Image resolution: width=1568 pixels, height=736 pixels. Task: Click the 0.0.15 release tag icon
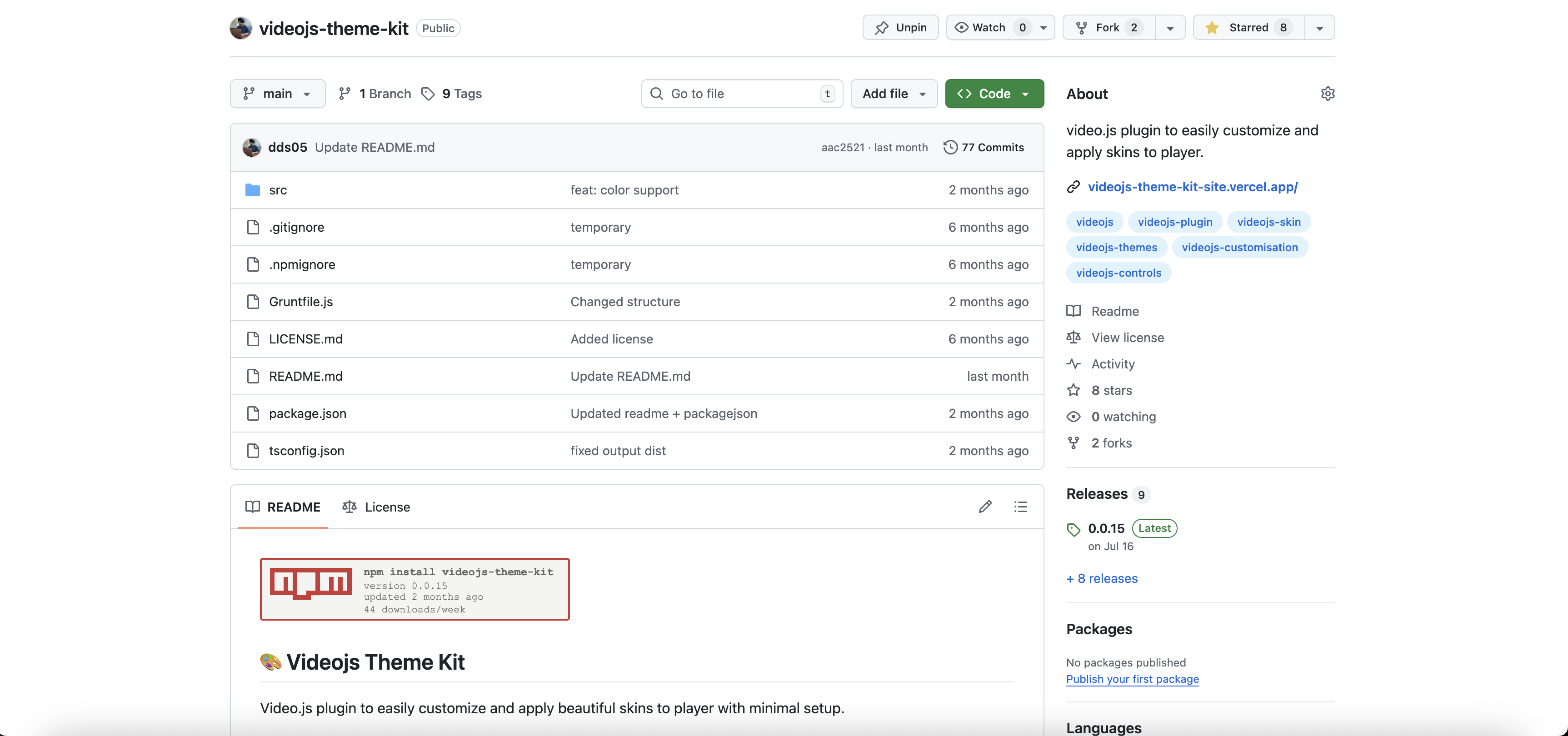[x=1074, y=529]
